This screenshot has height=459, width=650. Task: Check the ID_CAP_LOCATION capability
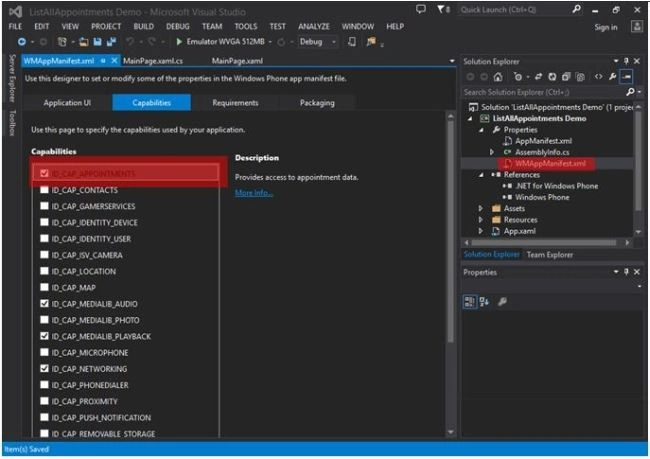click(x=44, y=271)
